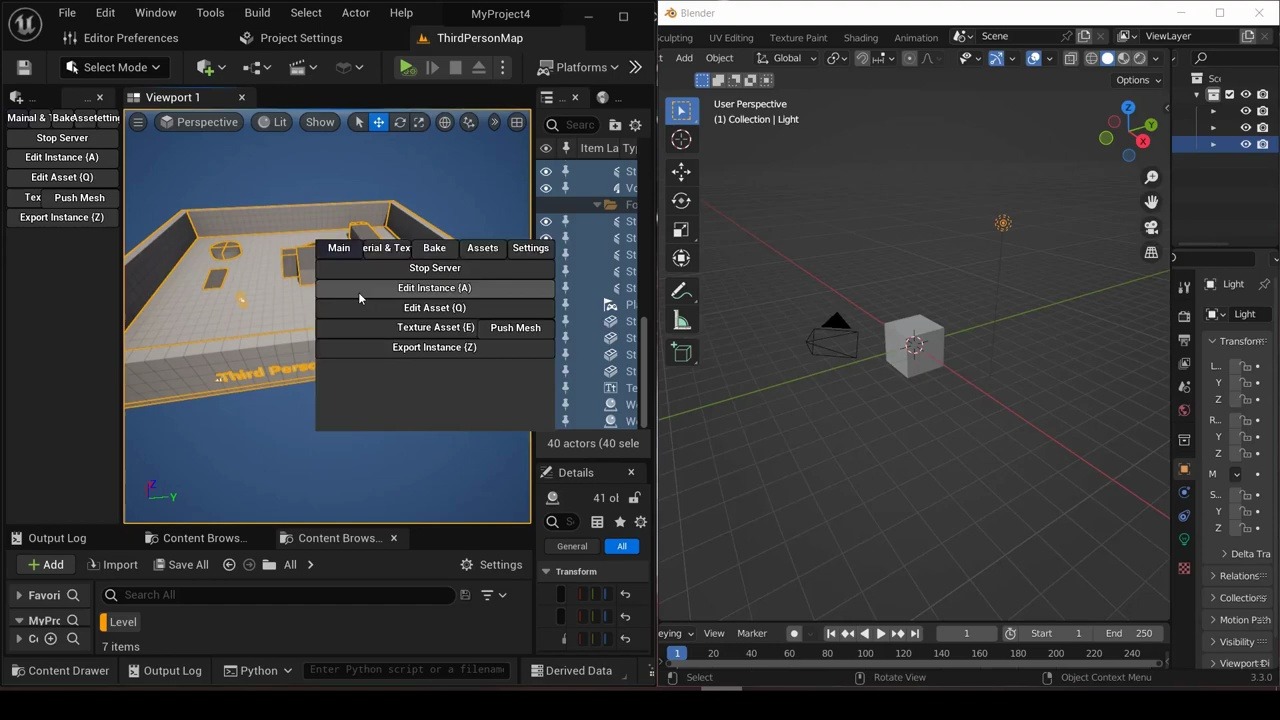Open Outliner settings gear in Unreal
Screen dimensions: 1280x720
pos(635,125)
